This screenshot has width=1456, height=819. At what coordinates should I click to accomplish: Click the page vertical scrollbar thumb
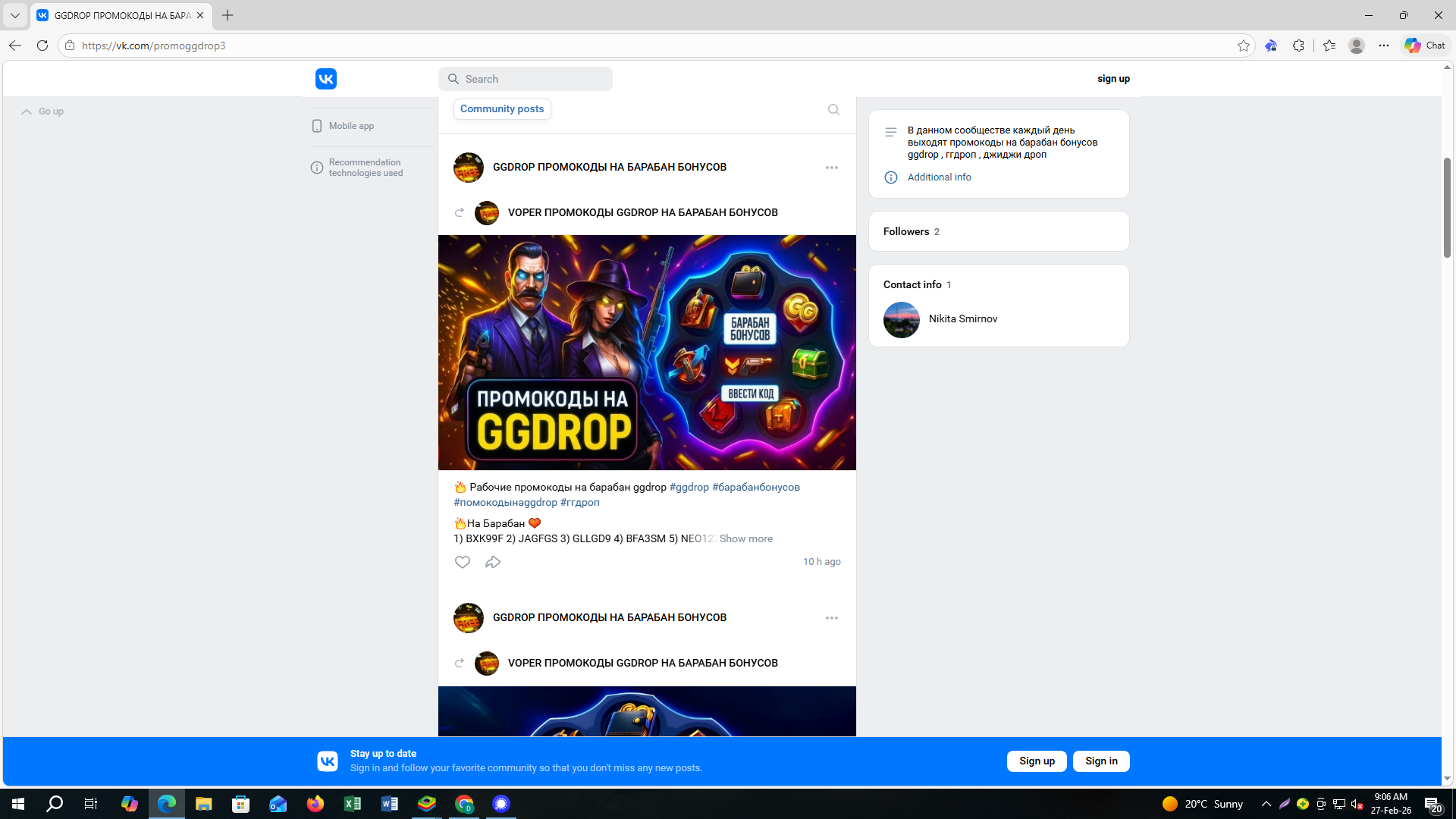1447,208
